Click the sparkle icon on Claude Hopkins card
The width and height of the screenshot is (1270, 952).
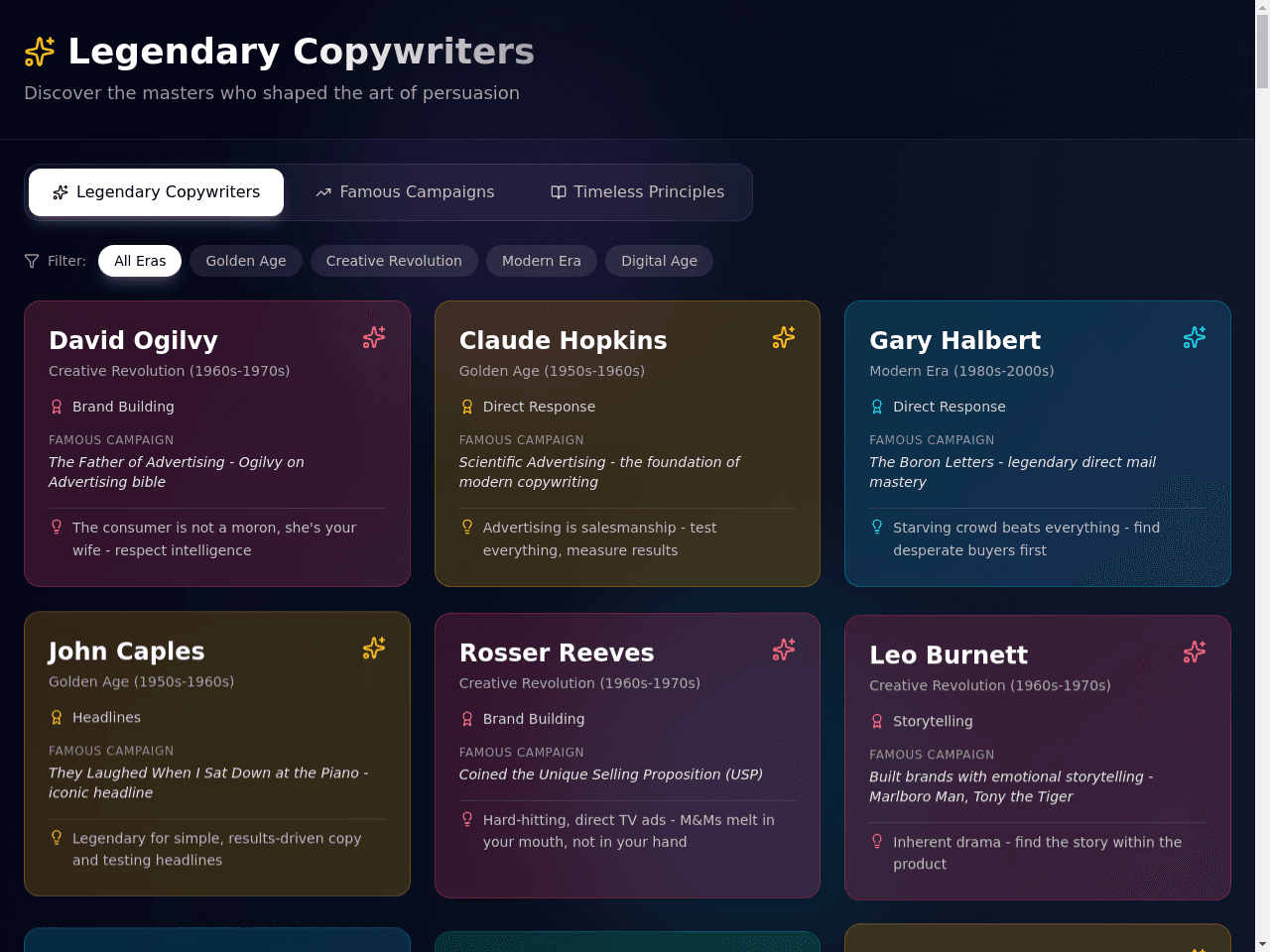pyautogui.click(x=784, y=337)
